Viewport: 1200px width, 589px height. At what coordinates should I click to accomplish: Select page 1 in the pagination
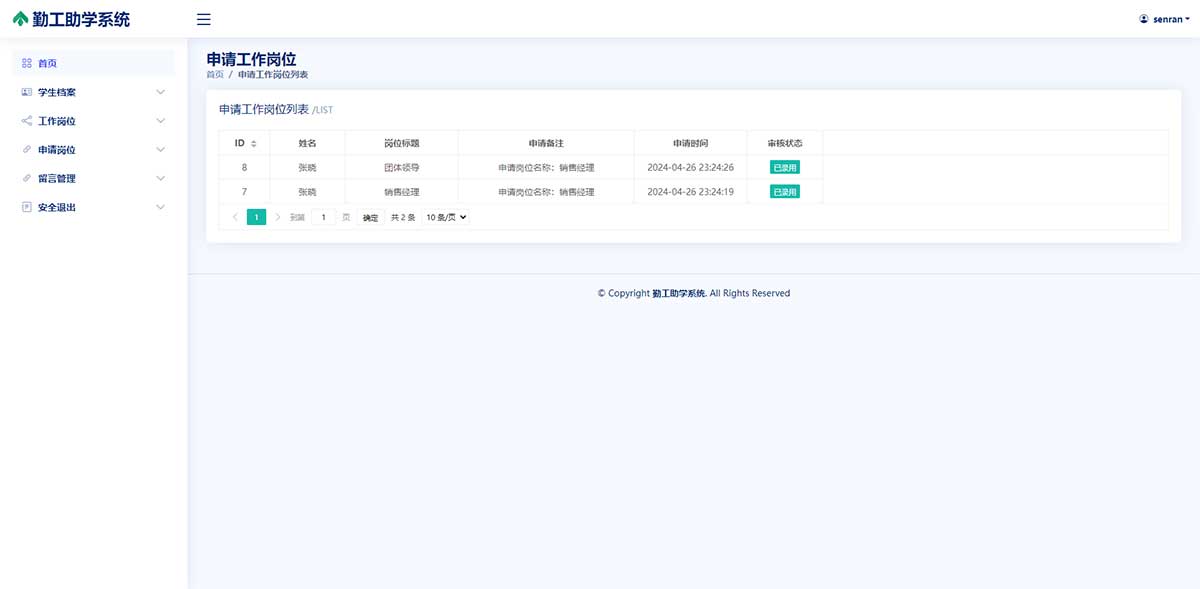(256, 217)
